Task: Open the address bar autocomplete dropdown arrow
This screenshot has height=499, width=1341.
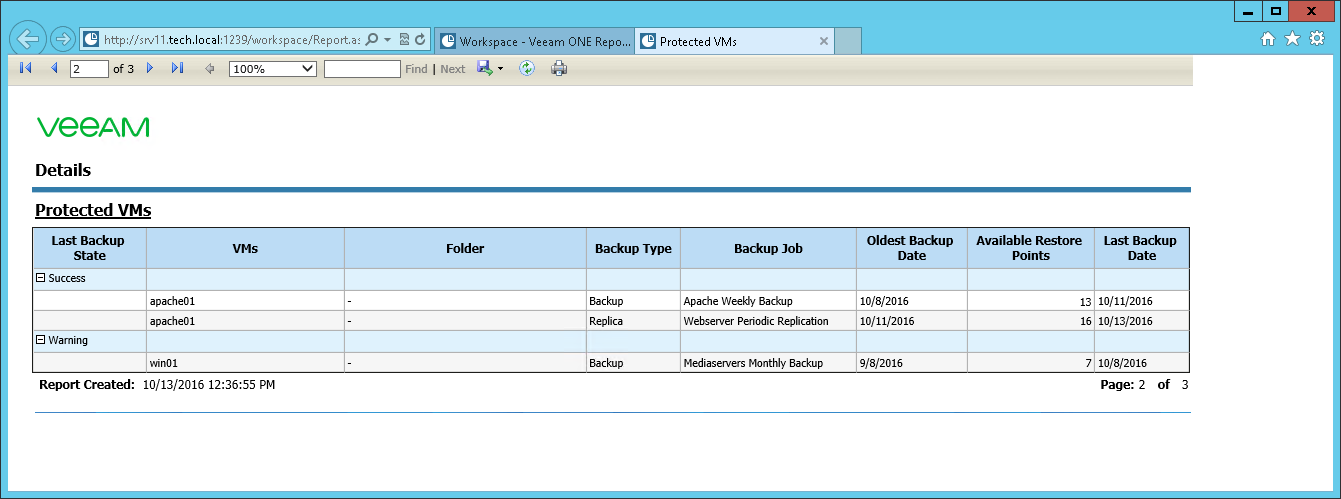Action: tap(387, 40)
